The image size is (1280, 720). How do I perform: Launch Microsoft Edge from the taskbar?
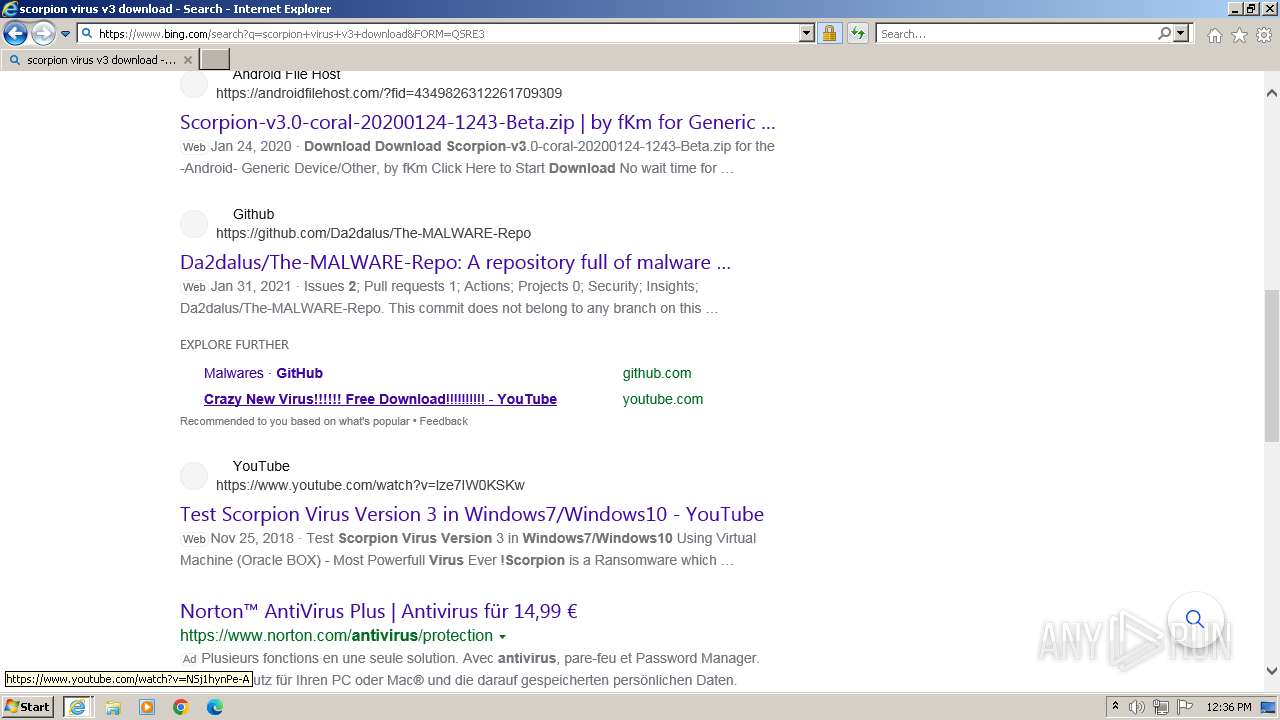[x=215, y=707]
